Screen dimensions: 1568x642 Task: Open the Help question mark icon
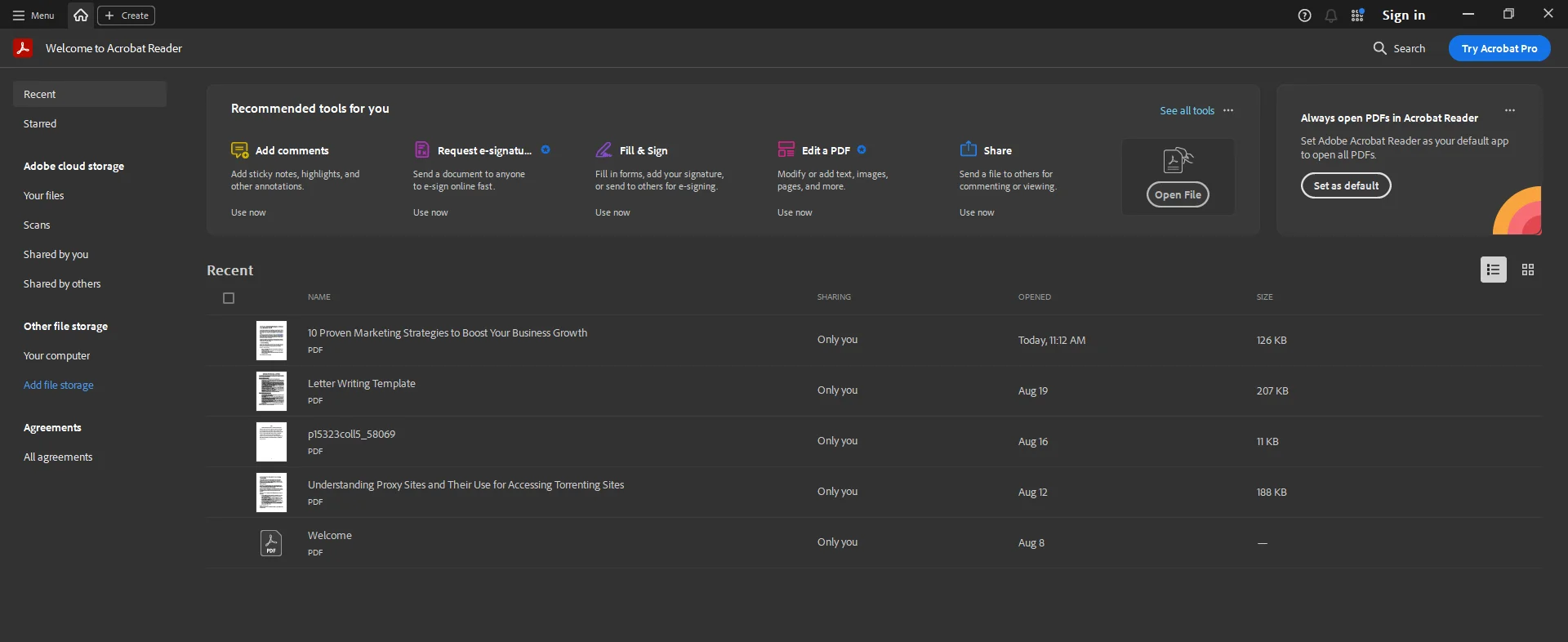tap(1304, 16)
